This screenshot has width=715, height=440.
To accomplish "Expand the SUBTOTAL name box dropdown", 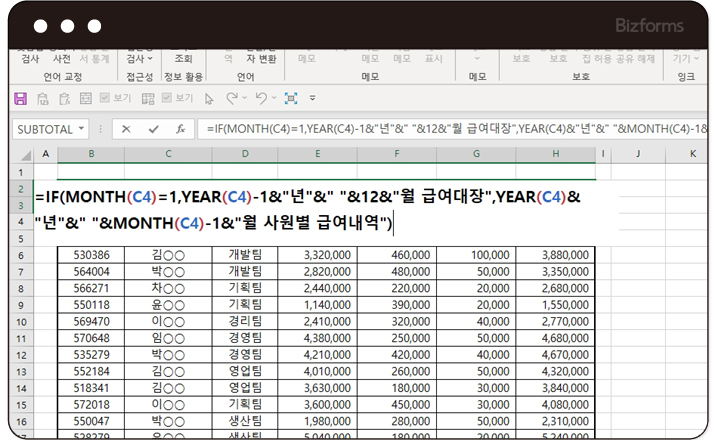I will point(81,129).
